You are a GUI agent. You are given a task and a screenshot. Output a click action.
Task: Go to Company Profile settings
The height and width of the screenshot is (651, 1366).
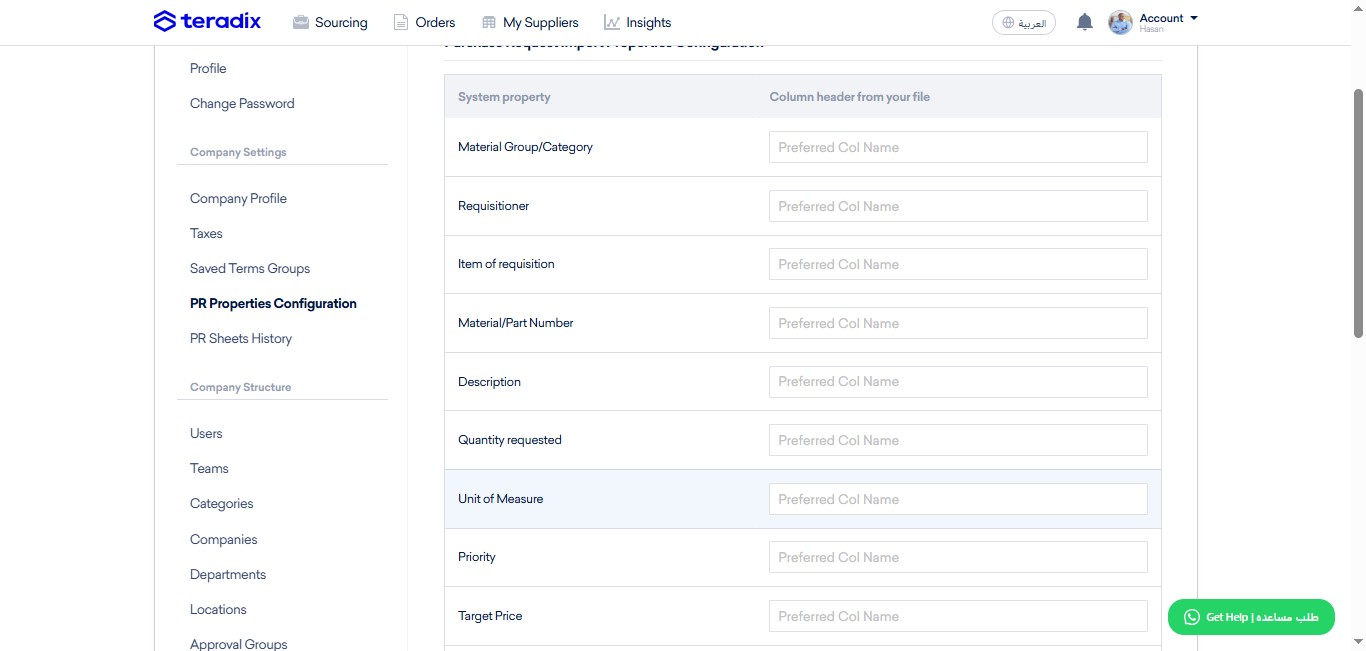click(238, 198)
